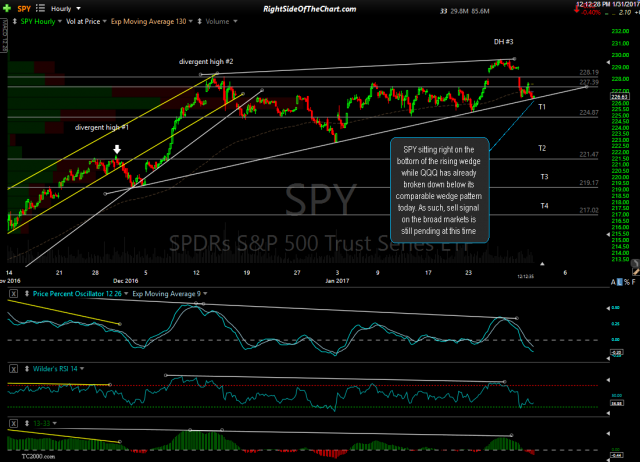Click left arrow at price axis top near 229.00

click(x=608, y=62)
